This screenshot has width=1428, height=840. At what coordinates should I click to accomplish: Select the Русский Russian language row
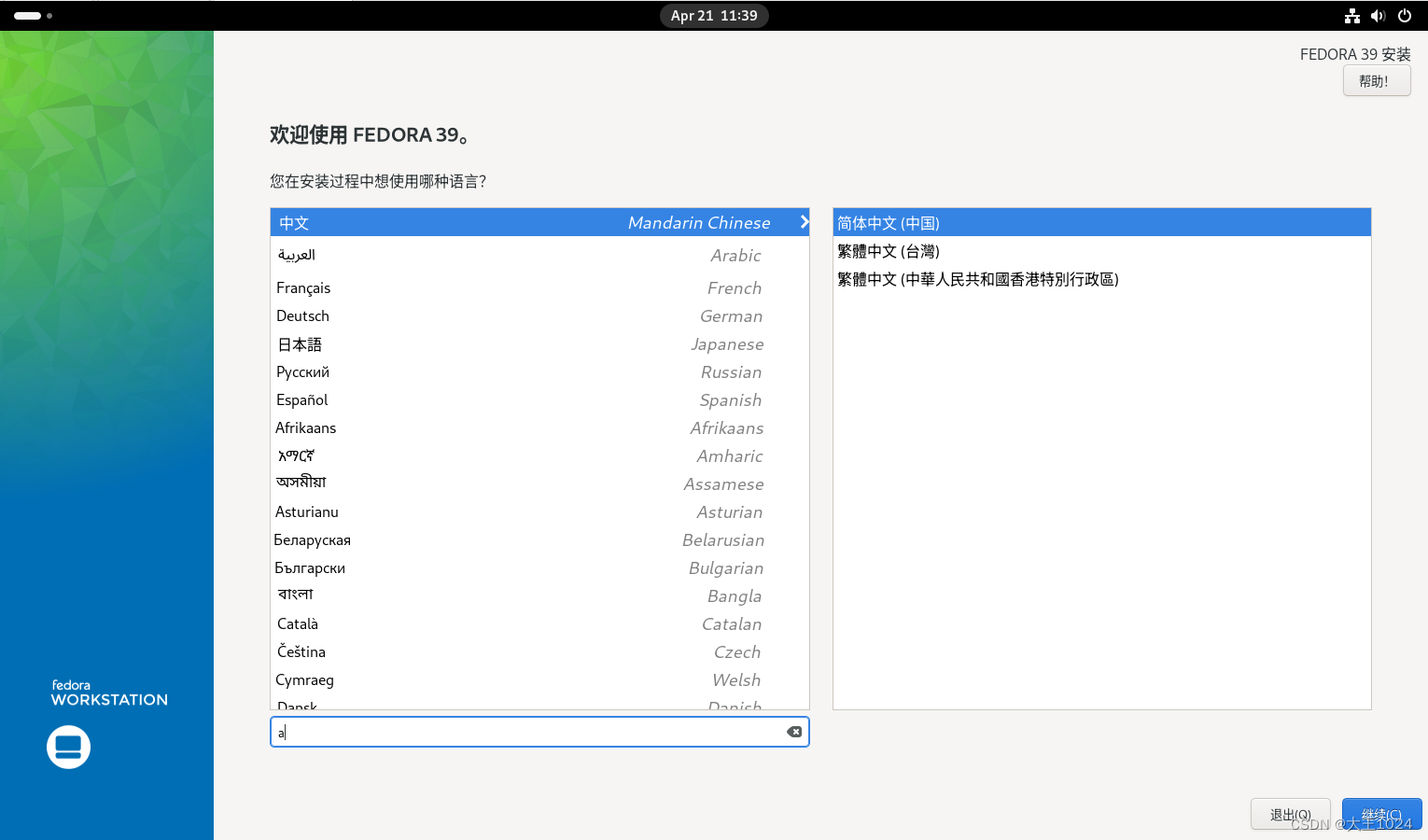click(x=539, y=371)
